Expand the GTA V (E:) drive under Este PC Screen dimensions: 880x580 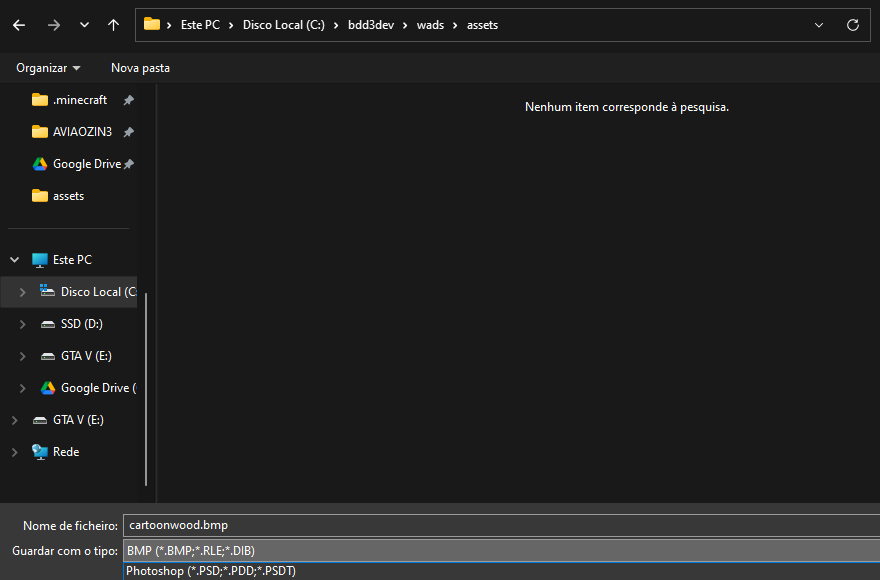pyautogui.click(x=23, y=356)
